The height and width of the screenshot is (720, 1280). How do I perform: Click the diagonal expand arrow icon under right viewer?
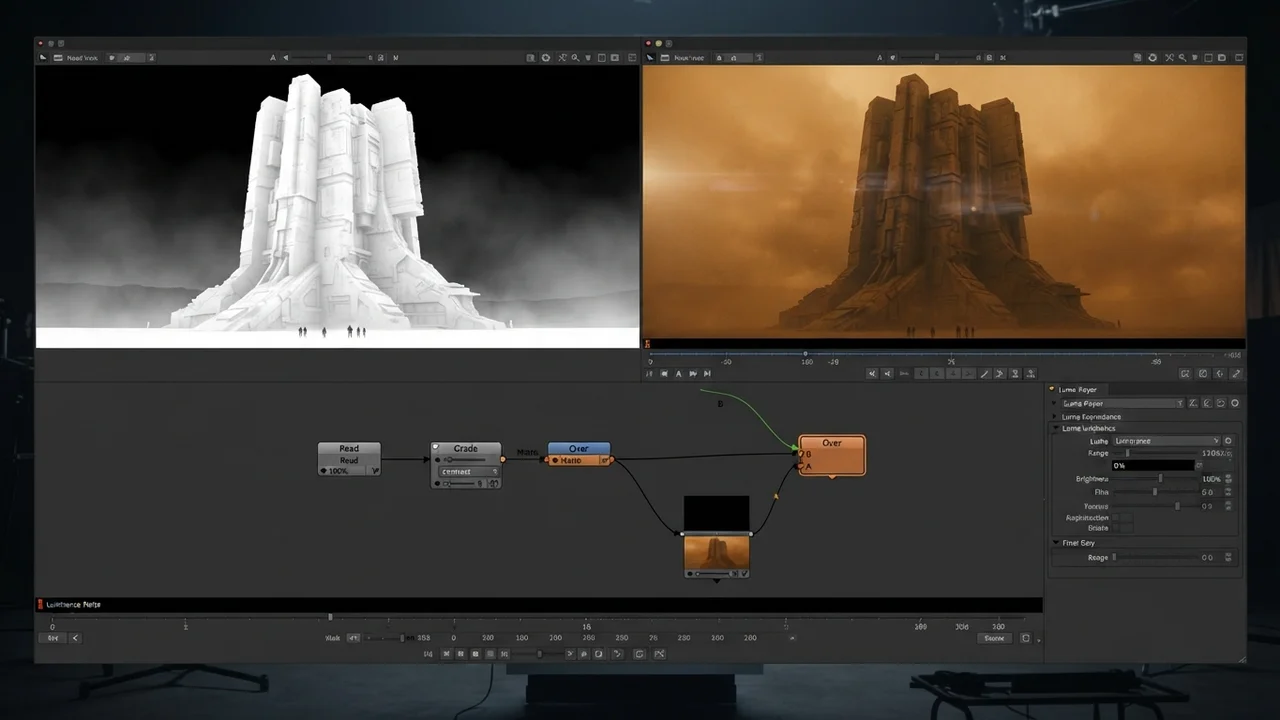coord(1236,373)
